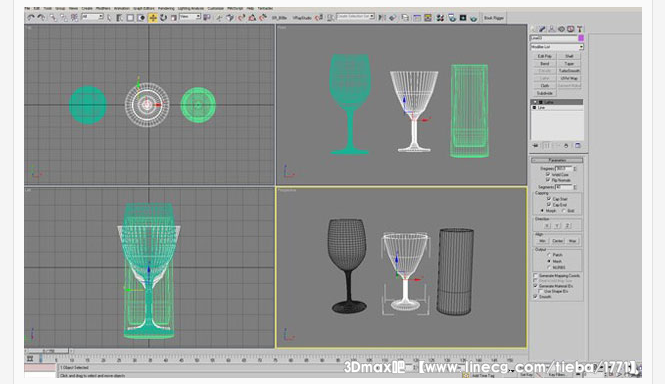Switch to the Utilities command panel

[x=579, y=29]
